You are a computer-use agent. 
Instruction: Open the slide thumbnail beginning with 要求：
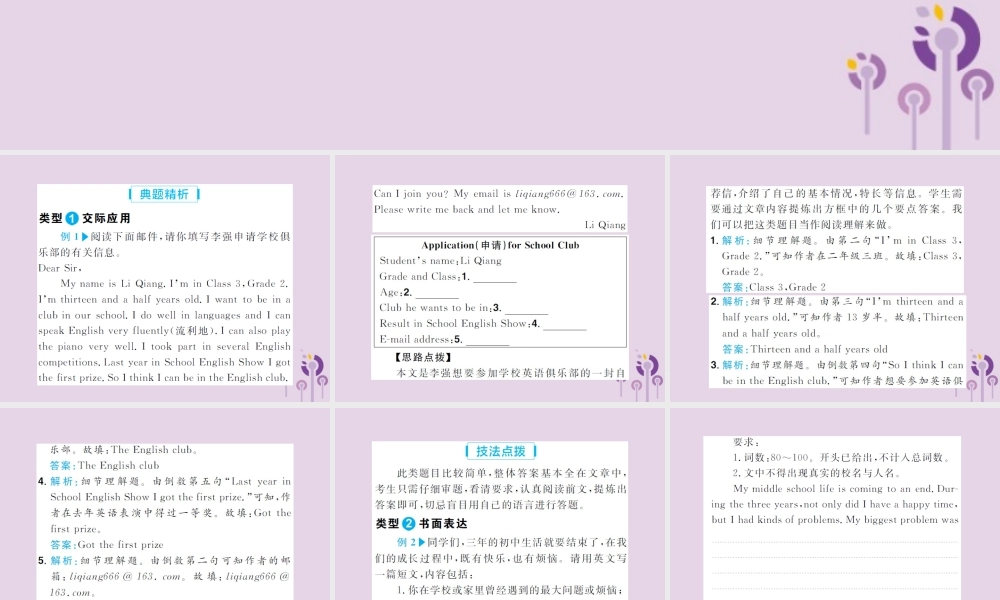pos(835,504)
